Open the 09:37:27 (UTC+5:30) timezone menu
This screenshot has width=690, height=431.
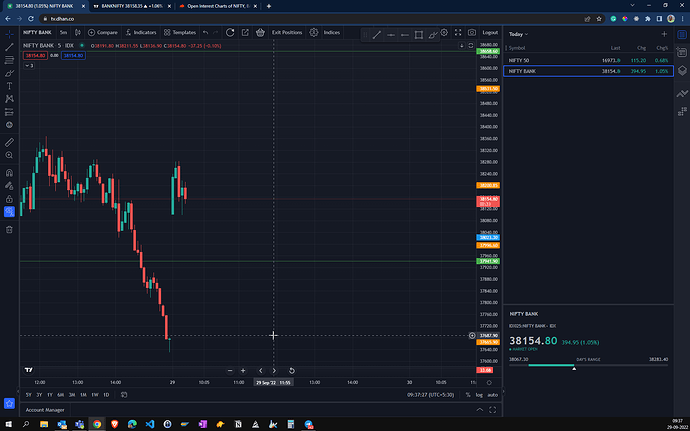[430, 395]
